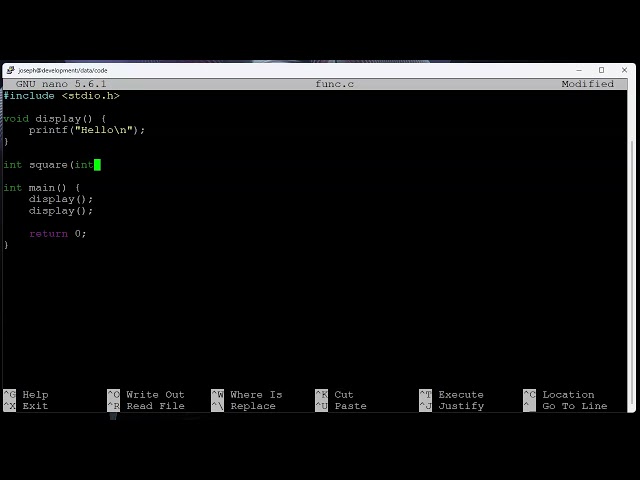Screen dimensions: 640x480
Task: Click the ^\ Replace shortcut
Action: pos(243,406)
